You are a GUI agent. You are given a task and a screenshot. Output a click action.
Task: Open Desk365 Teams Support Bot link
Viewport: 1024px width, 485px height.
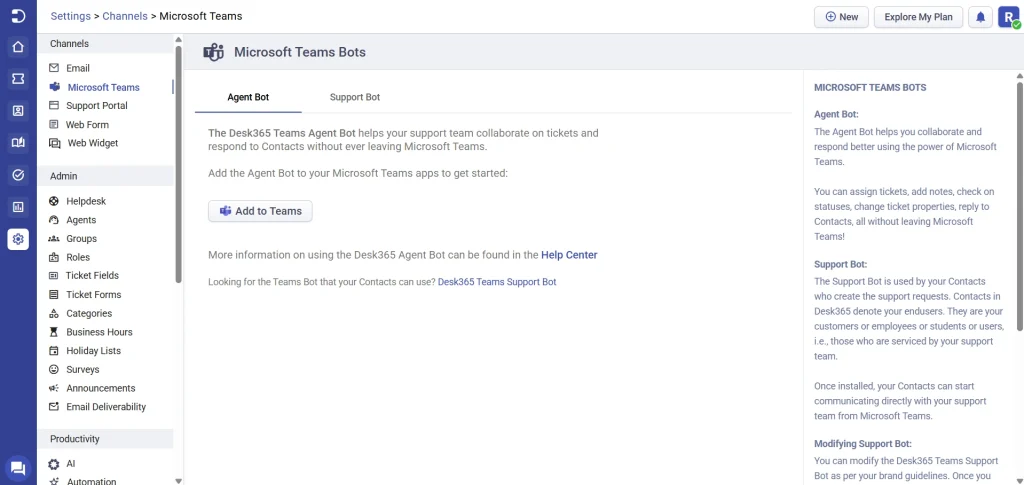pyautogui.click(x=497, y=282)
